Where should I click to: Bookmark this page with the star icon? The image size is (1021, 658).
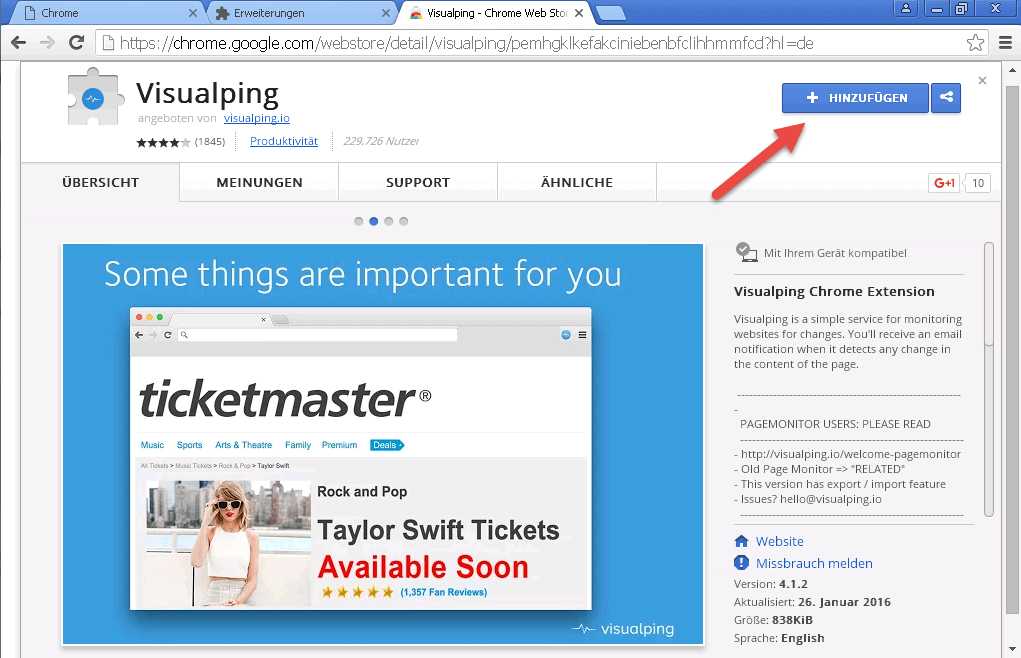[x=975, y=43]
